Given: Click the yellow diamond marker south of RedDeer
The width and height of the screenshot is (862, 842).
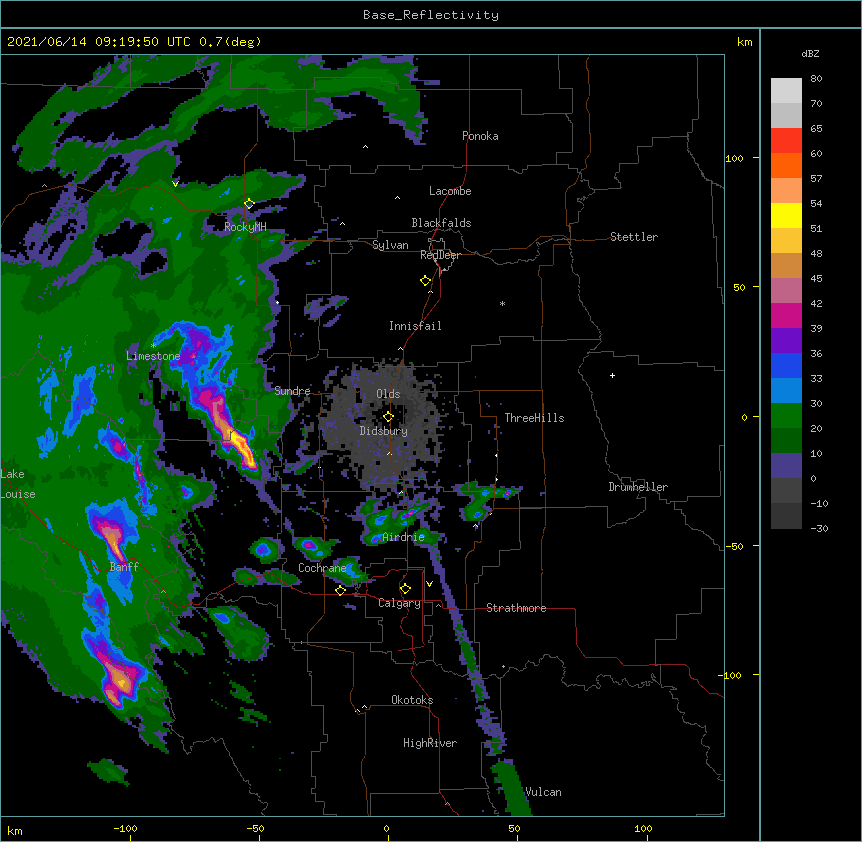Looking at the screenshot, I should tap(425, 280).
